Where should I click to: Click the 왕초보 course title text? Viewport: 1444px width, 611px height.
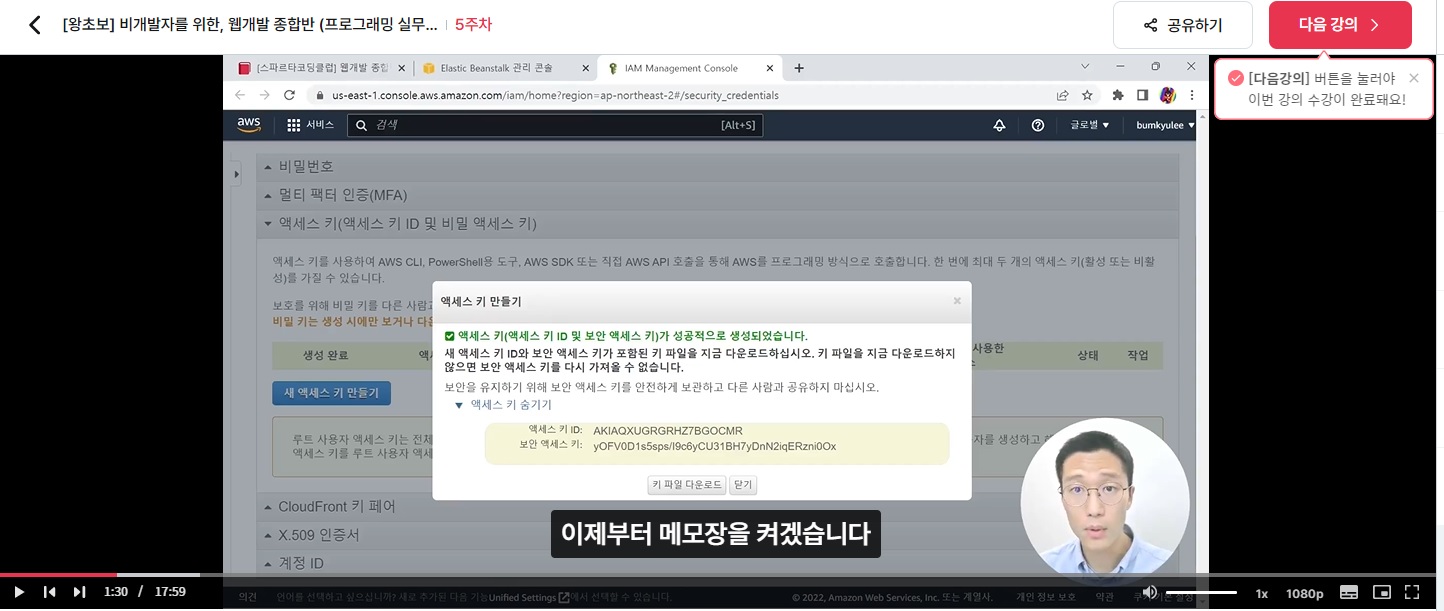(x=249, y=25)
